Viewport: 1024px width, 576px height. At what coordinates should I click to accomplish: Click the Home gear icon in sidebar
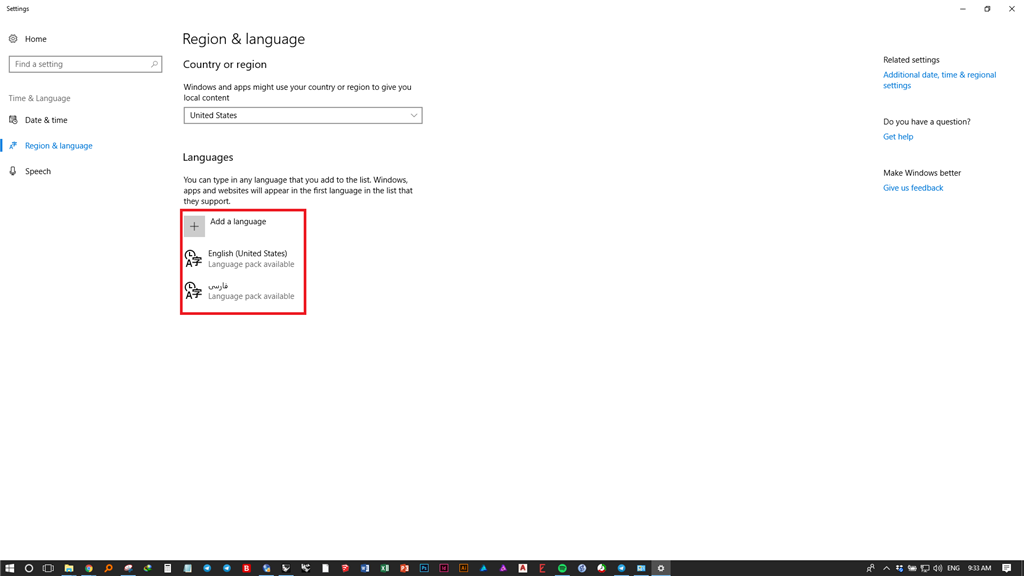click(13, 39)
